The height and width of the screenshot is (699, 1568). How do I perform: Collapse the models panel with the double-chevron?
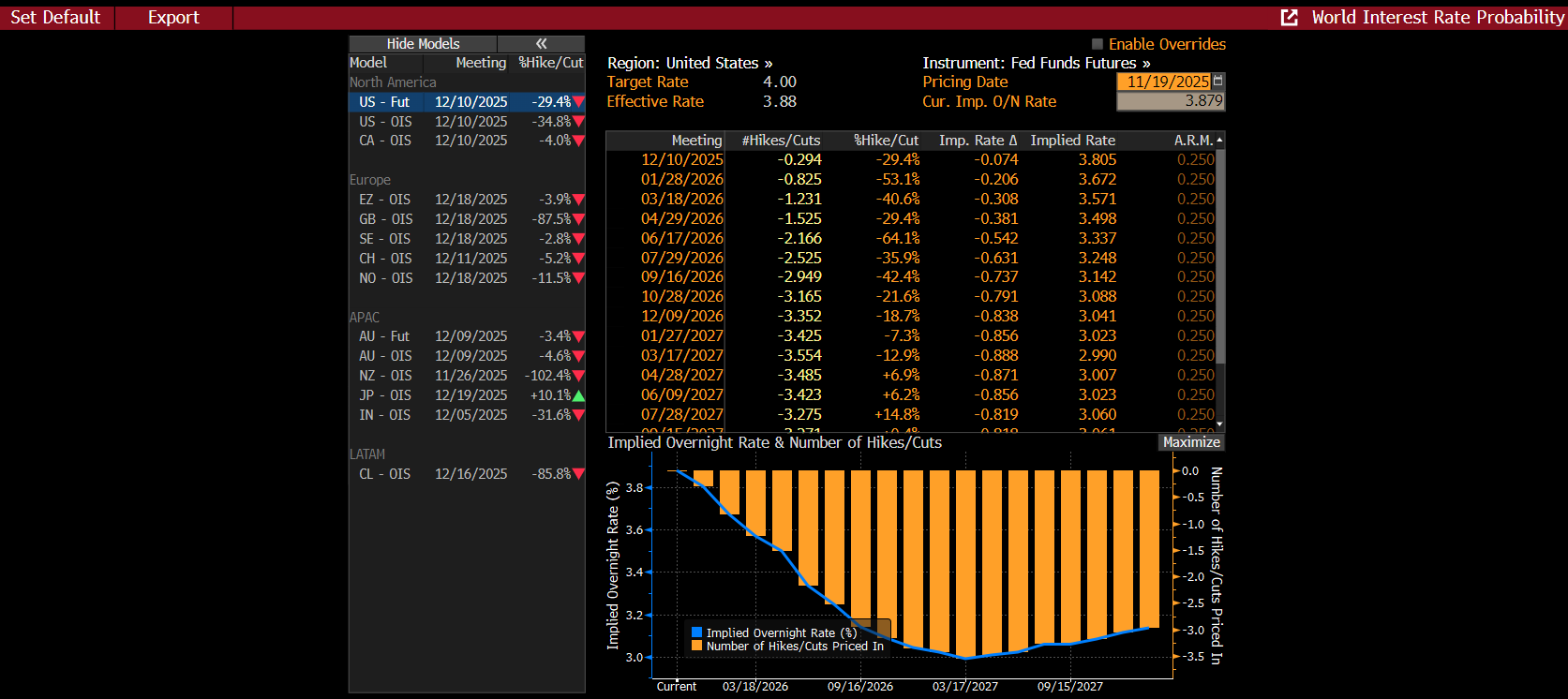tap(541, 44)
